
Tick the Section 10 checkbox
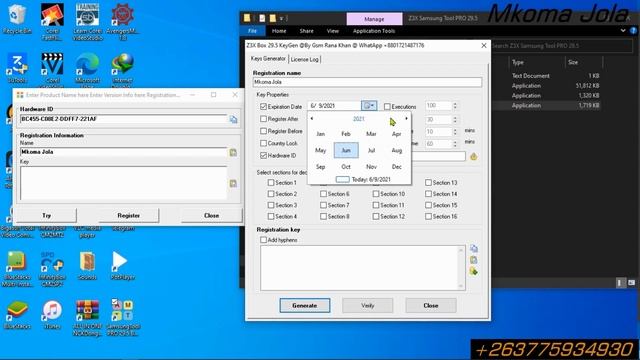click(x=376, y=194)
